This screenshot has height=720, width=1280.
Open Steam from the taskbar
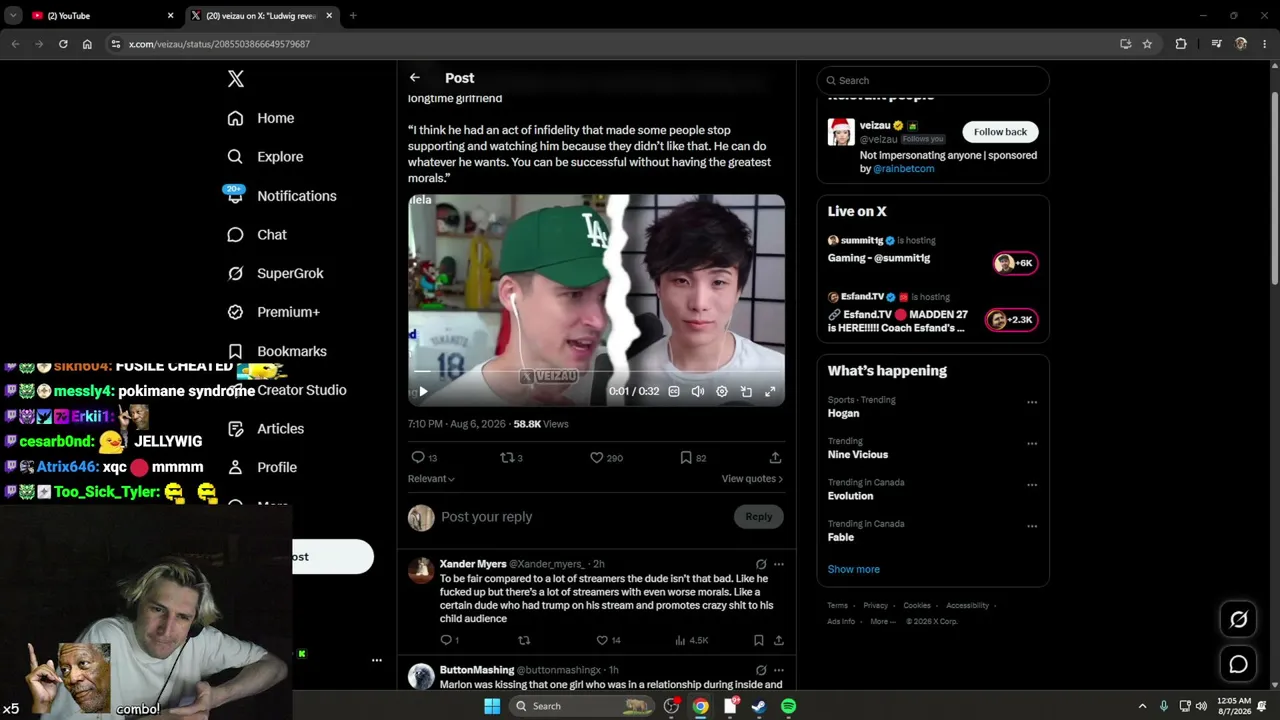coord(759,706)
